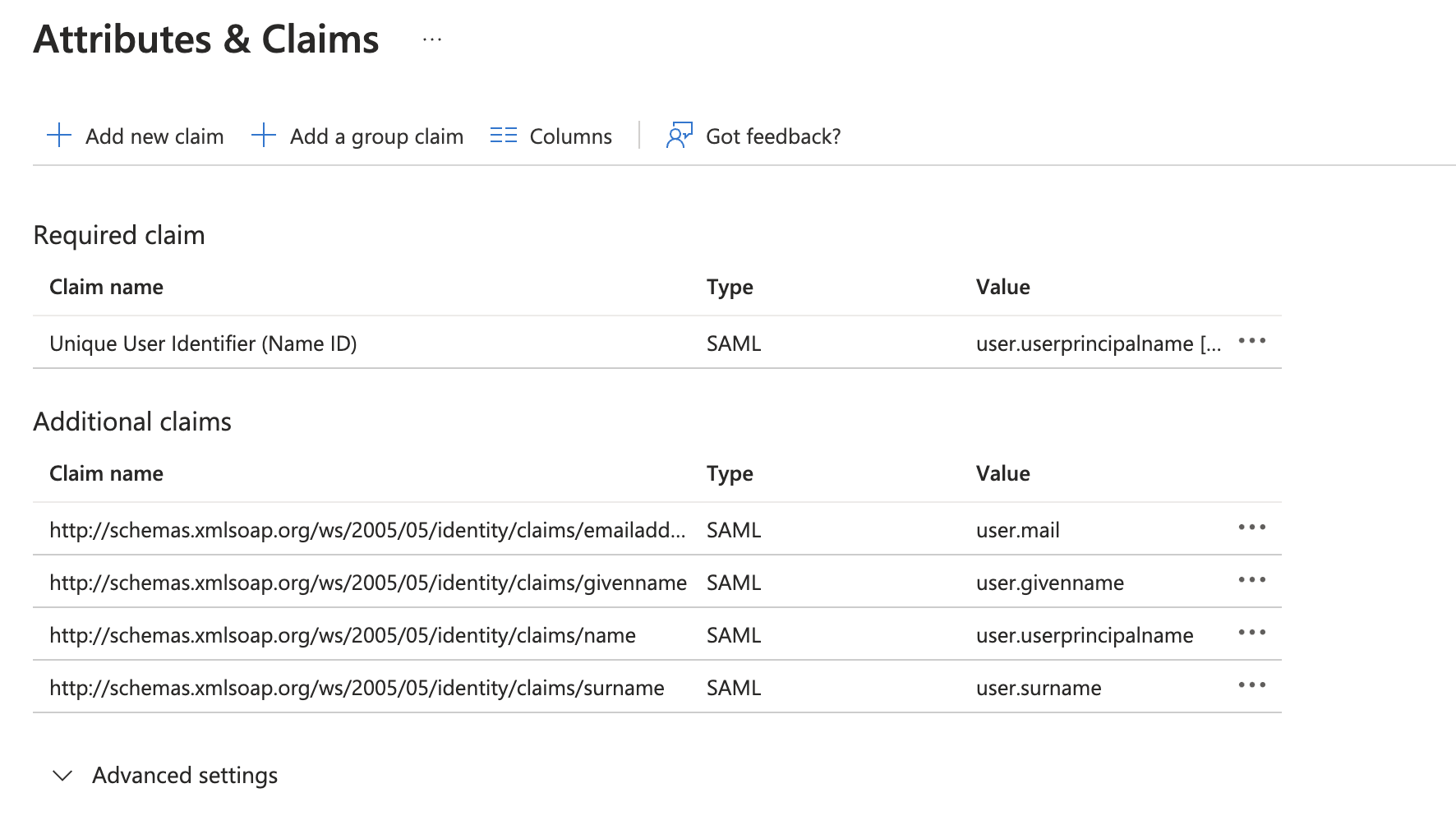This screenshot has height=825, width=1456.
Task: Click the Advanced settings chevron
Action: point(63,775)
